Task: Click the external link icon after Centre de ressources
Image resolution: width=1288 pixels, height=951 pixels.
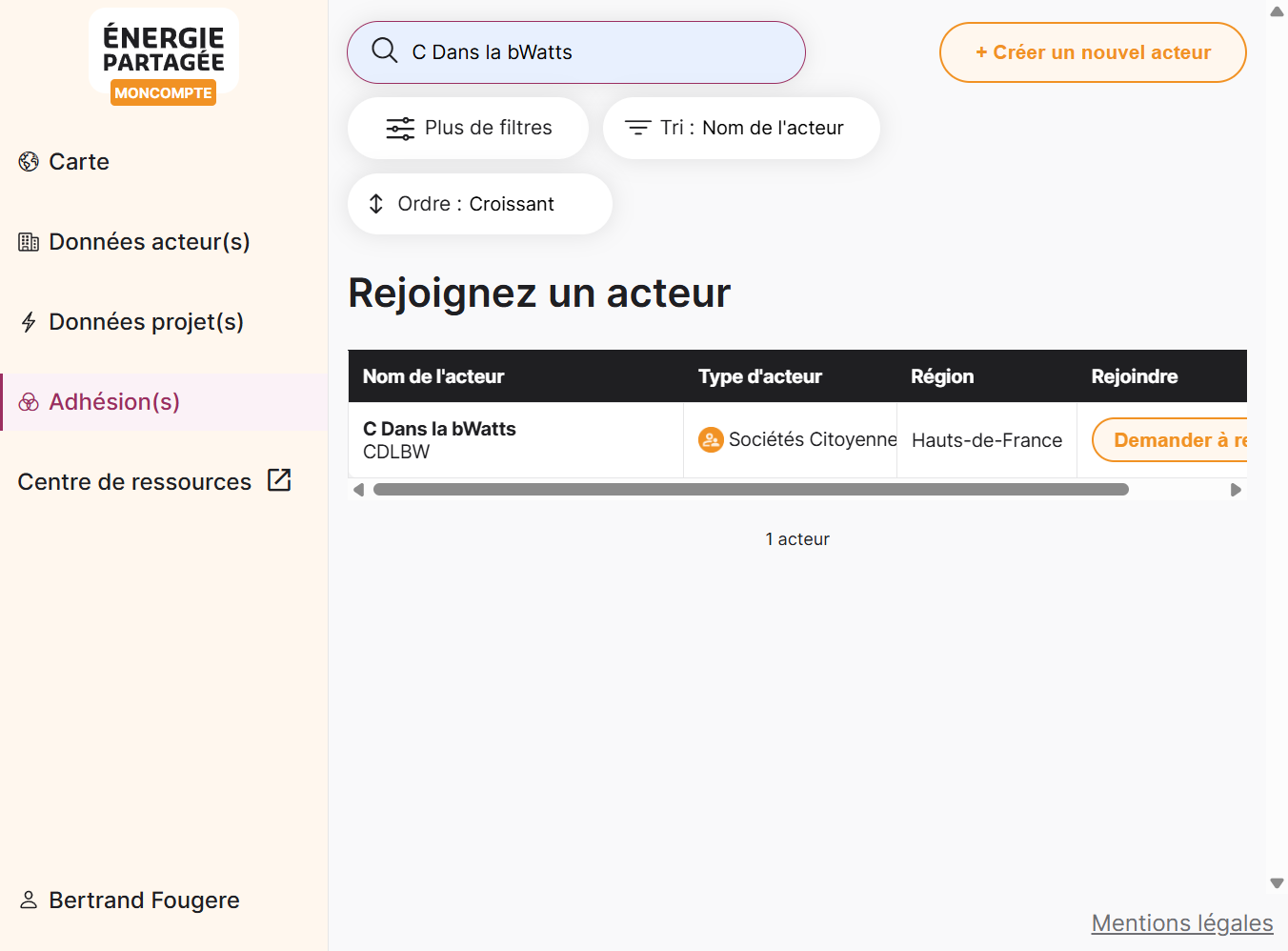Action: [x=279, y=479]
